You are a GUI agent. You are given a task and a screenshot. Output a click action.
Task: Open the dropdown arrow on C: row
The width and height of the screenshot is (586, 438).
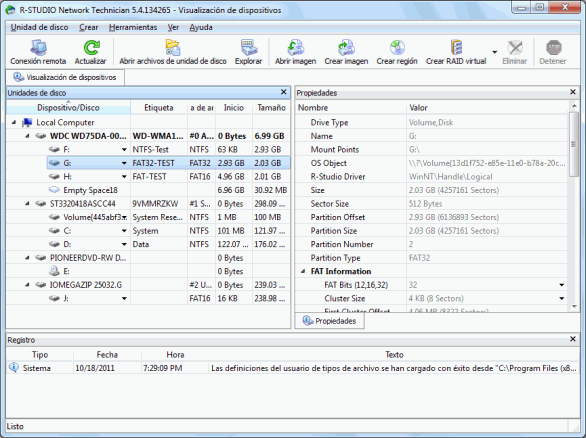[124, 231]
